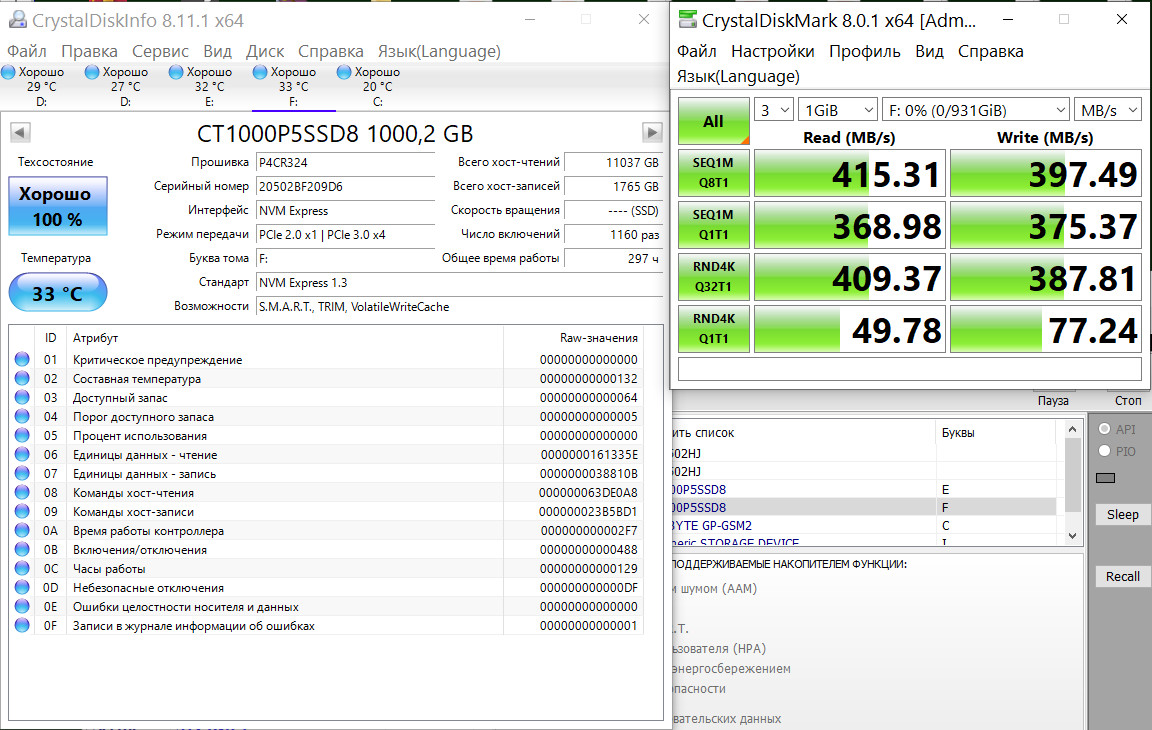1152x730 pixels.
Task: Click the empty comment field in CrystalDiskMark
Action: click(x=910, y=369)
